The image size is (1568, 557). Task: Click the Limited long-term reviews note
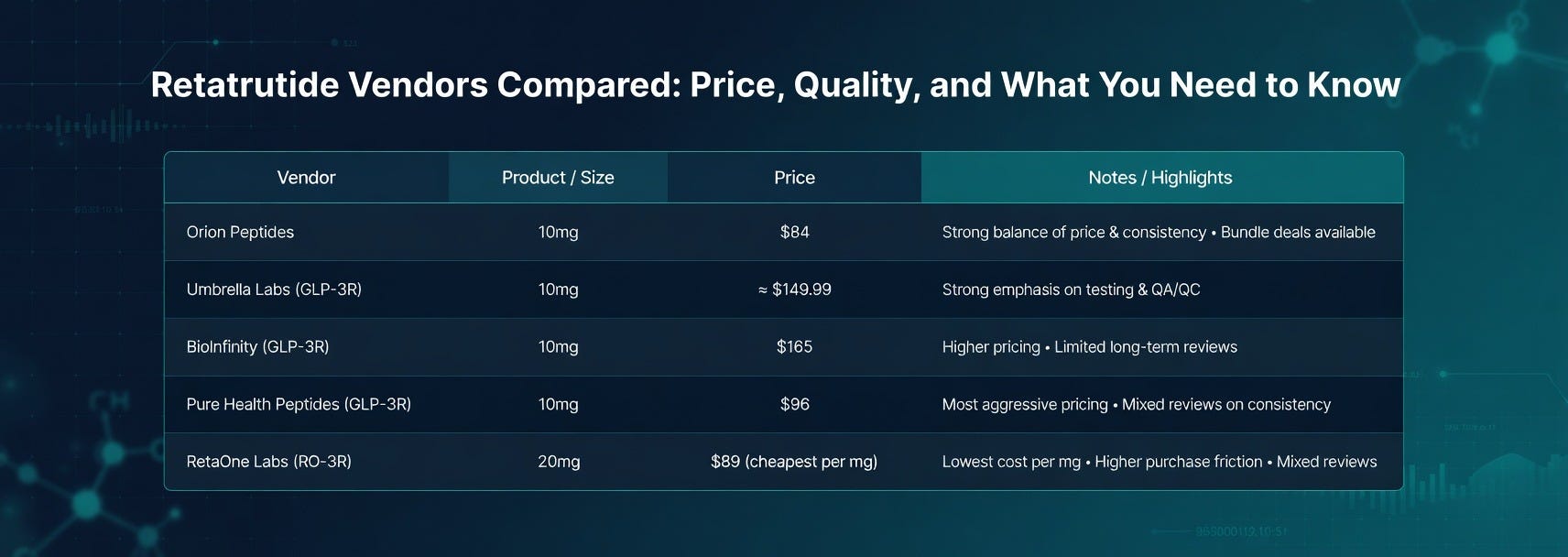(1146, 346)
